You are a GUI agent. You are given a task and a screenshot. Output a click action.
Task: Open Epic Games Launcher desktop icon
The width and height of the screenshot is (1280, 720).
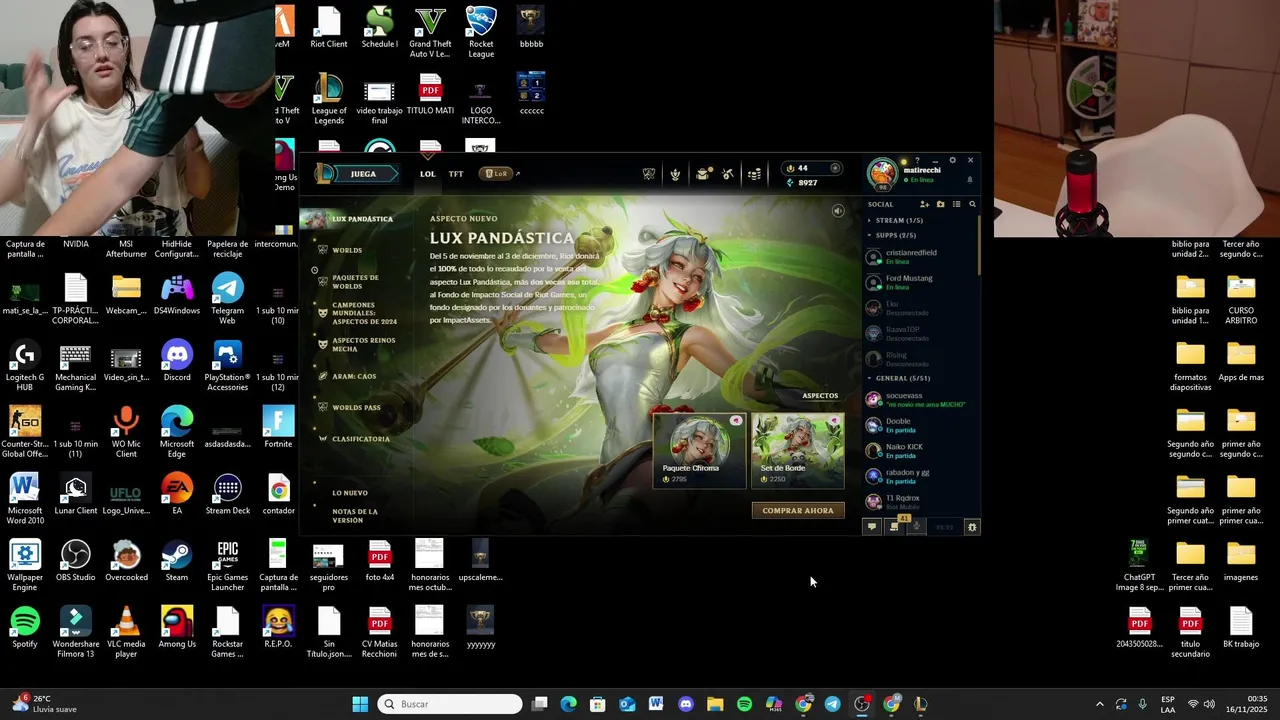pos(228,566)
